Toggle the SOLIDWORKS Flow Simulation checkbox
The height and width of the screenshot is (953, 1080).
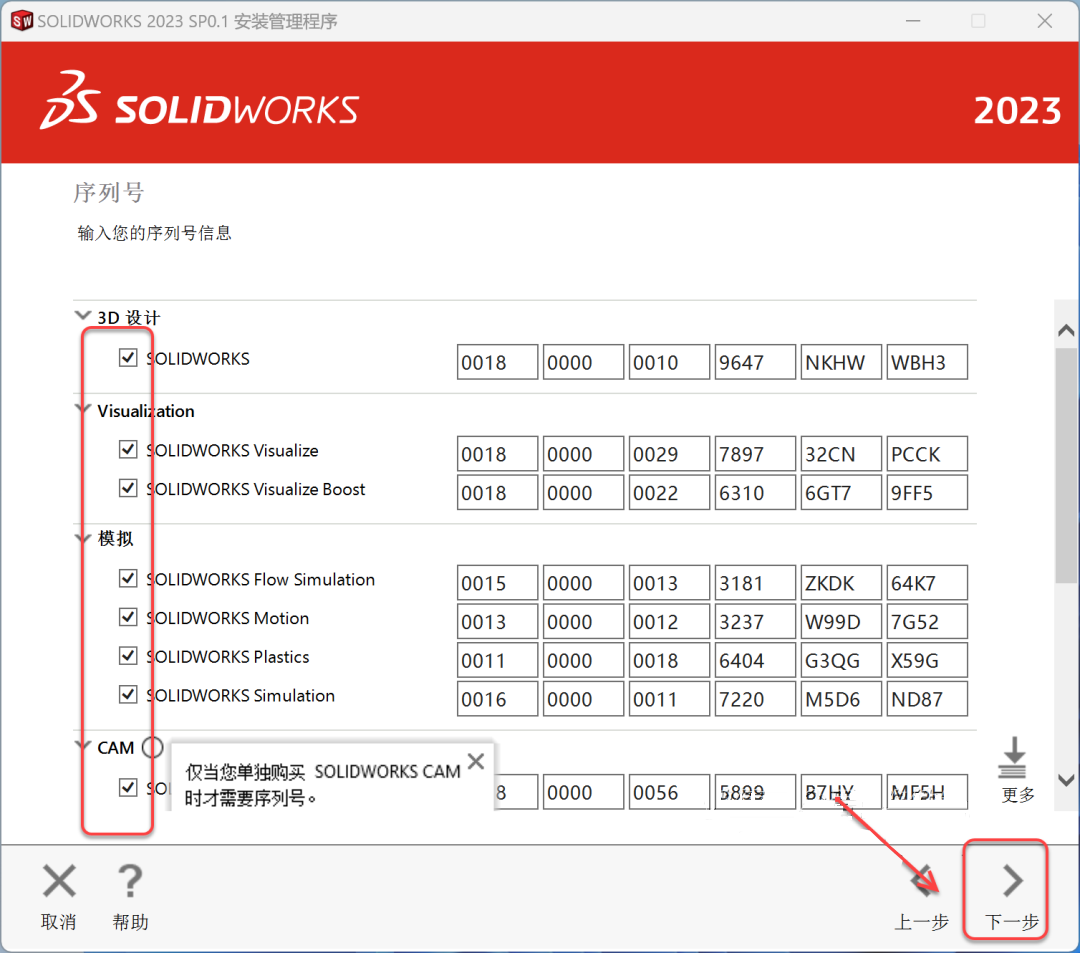point(128,578)
